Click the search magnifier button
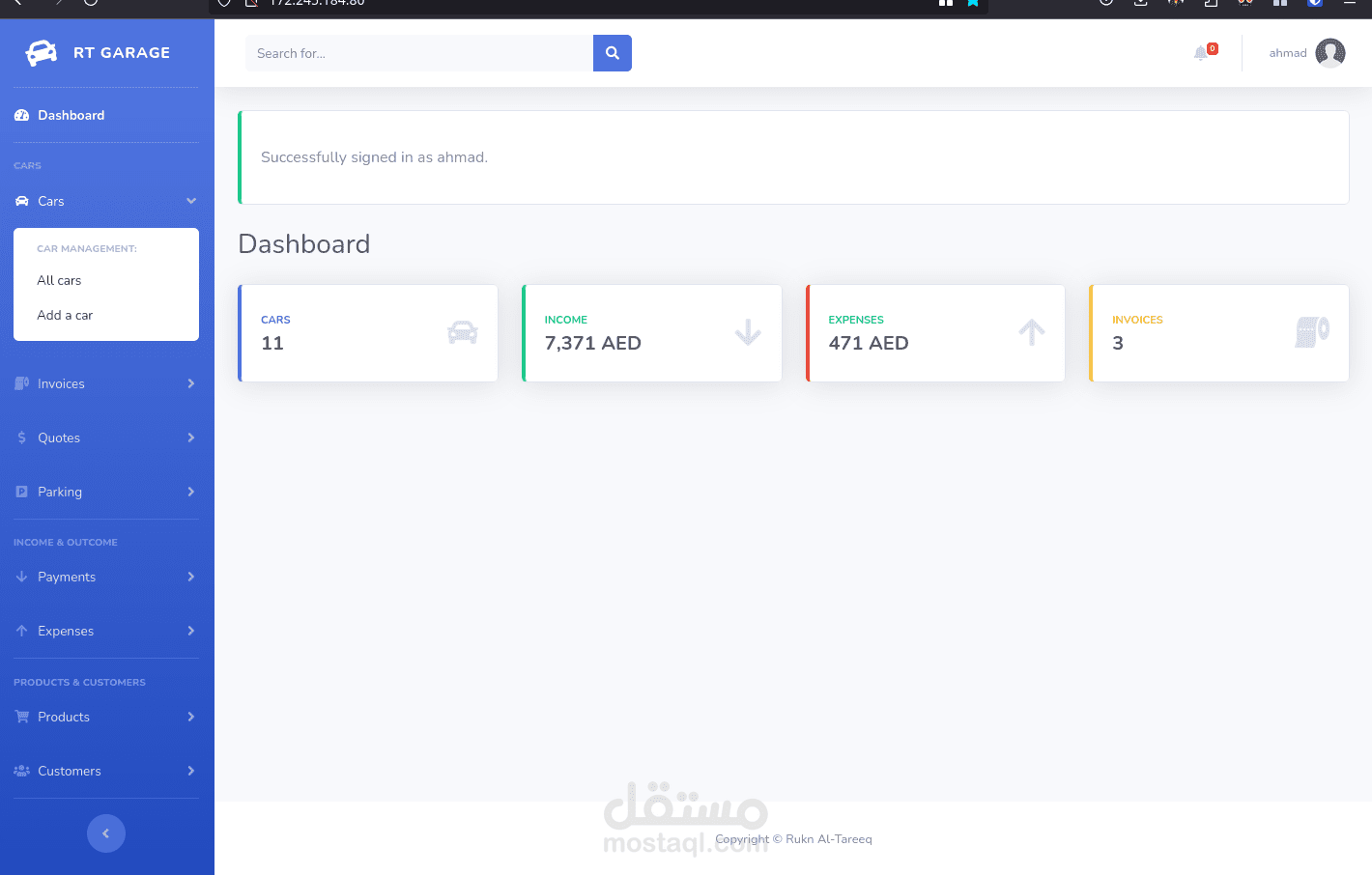This screenshot has height=875, width=1372. (x=613, y=53)
